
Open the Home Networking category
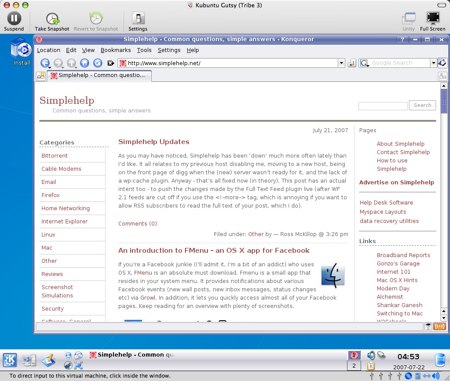66,208
